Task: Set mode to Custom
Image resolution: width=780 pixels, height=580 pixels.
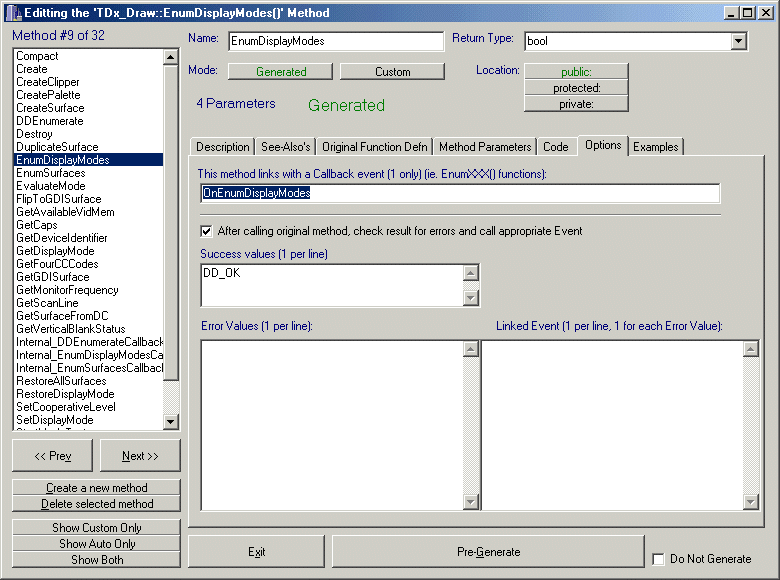Action: tap(392, 72)
